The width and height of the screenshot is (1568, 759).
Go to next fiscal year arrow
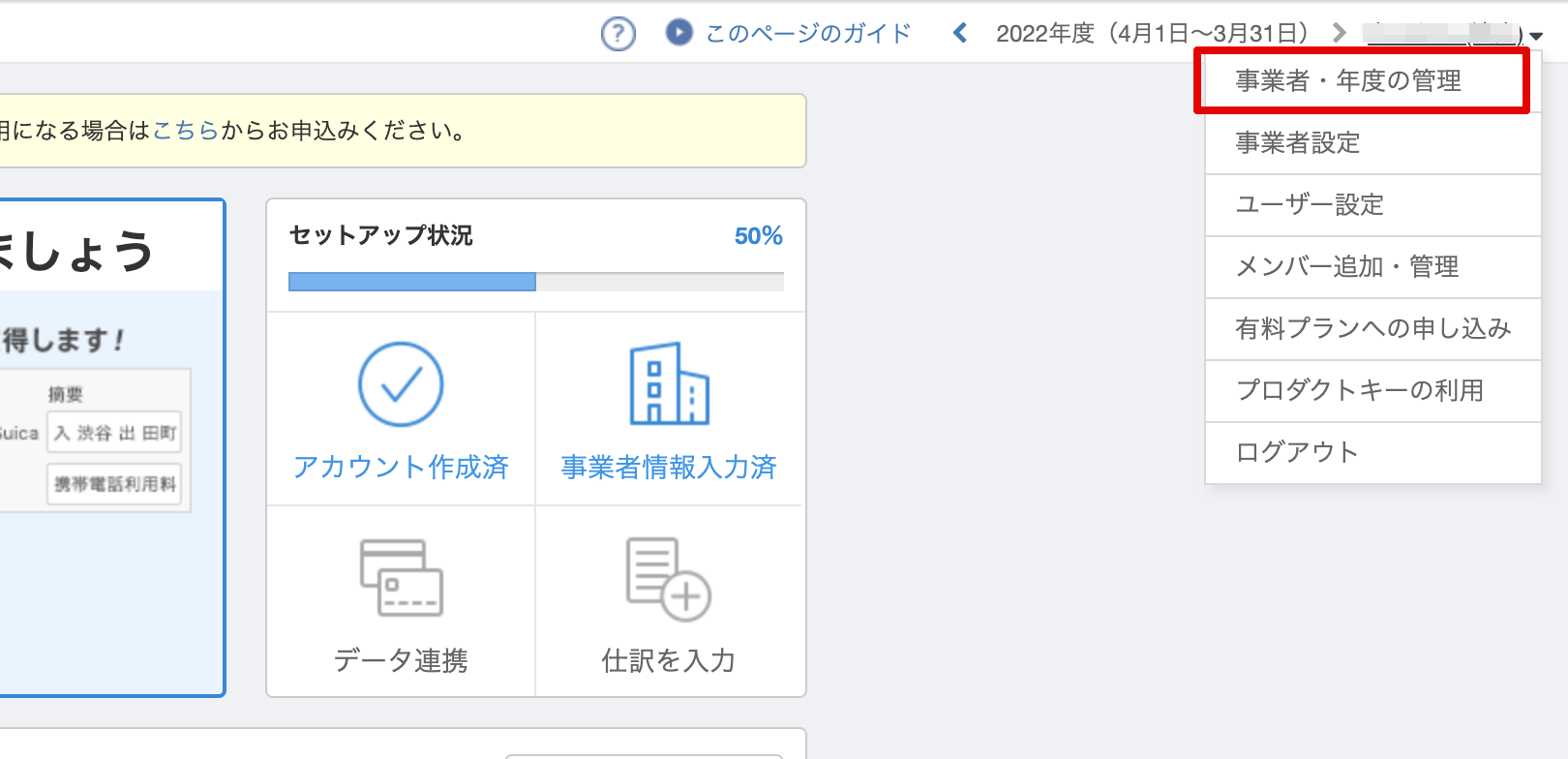pos(1339,33)
